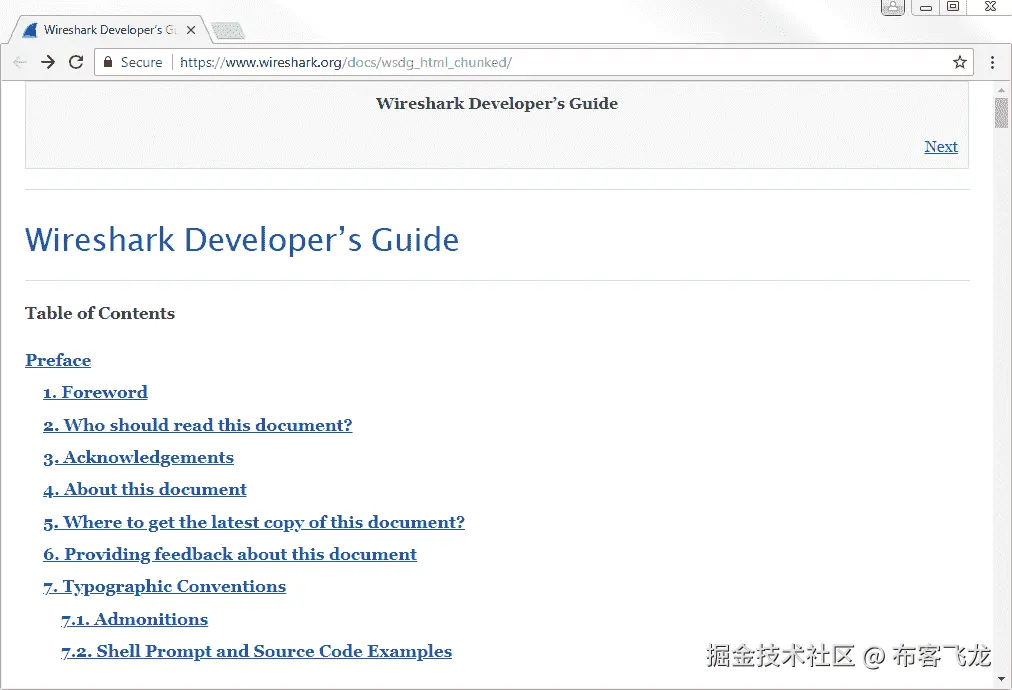Open the 1. Foreword link

96,392
